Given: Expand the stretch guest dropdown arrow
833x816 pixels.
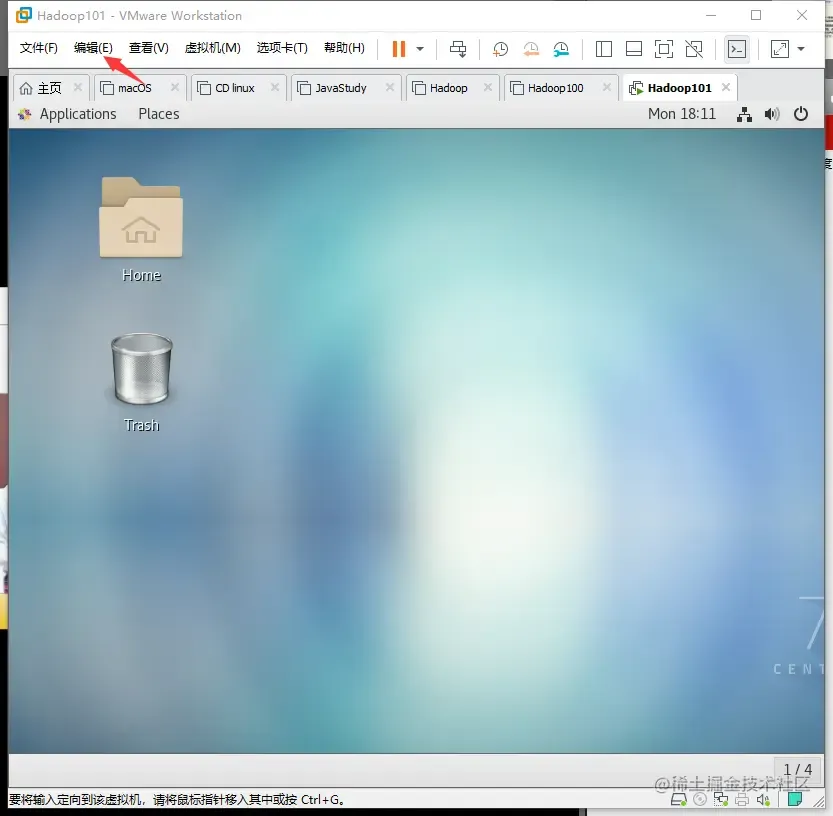Looking at the screenshot, I should 801,49.
